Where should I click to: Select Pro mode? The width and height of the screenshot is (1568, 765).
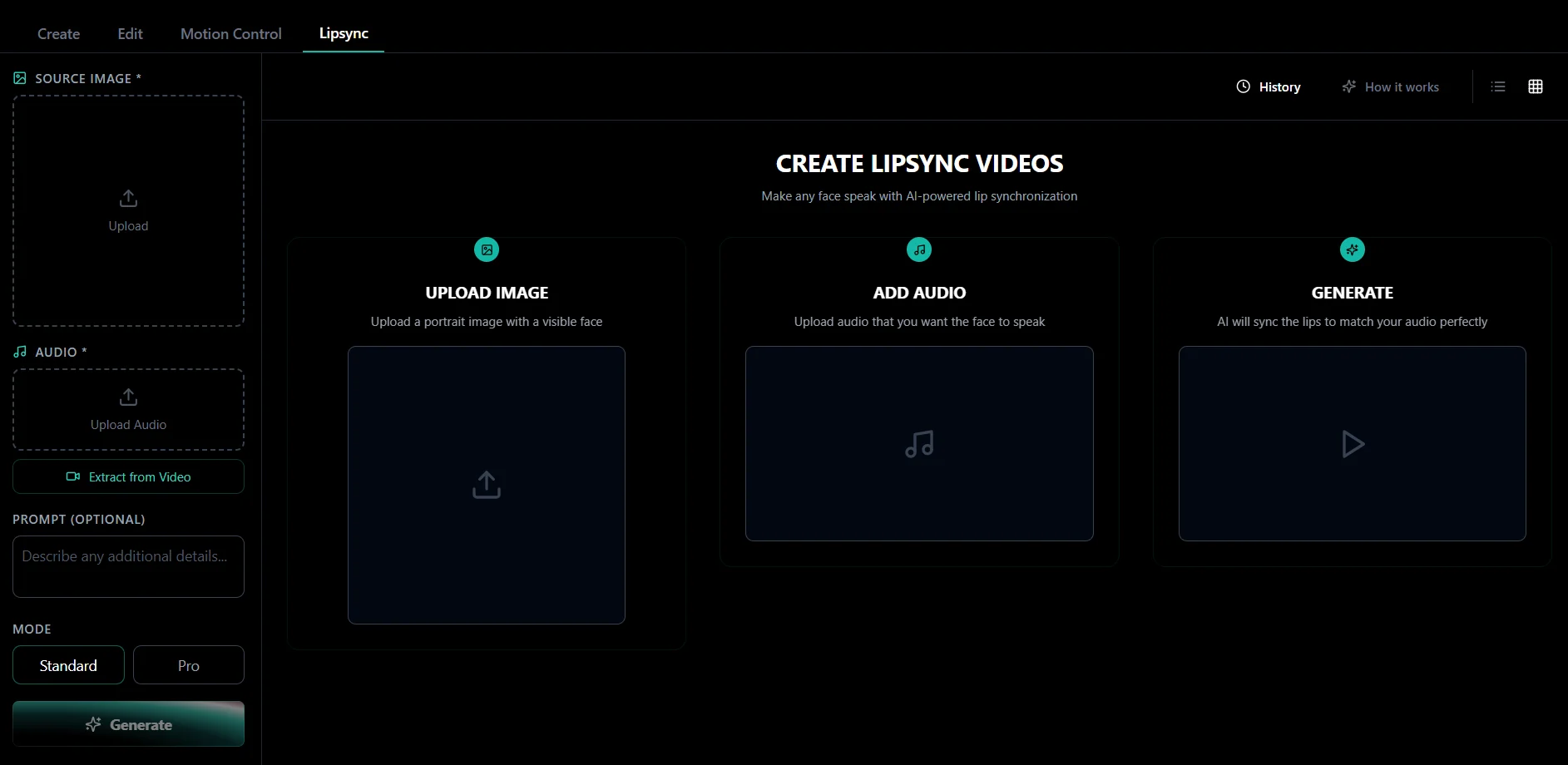[189, 665]
